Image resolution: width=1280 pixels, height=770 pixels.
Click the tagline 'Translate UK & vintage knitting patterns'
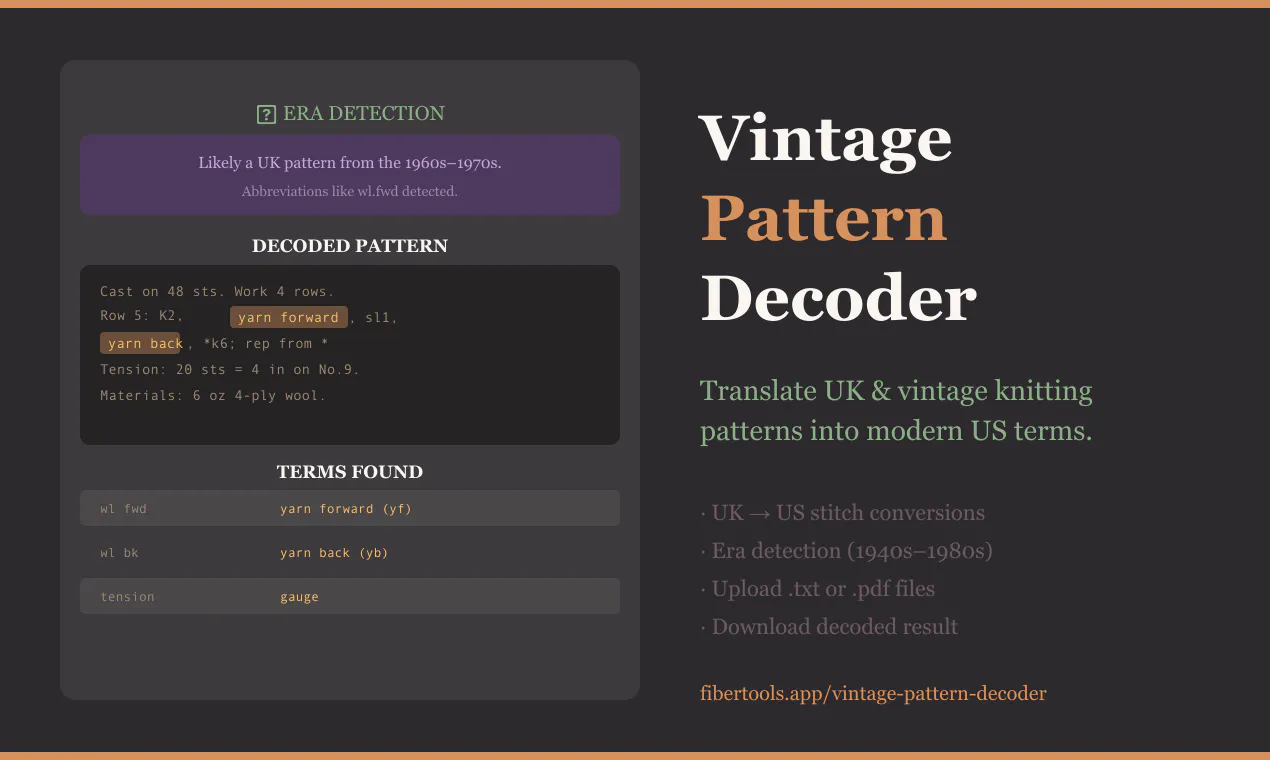click(x=896, y=390)
